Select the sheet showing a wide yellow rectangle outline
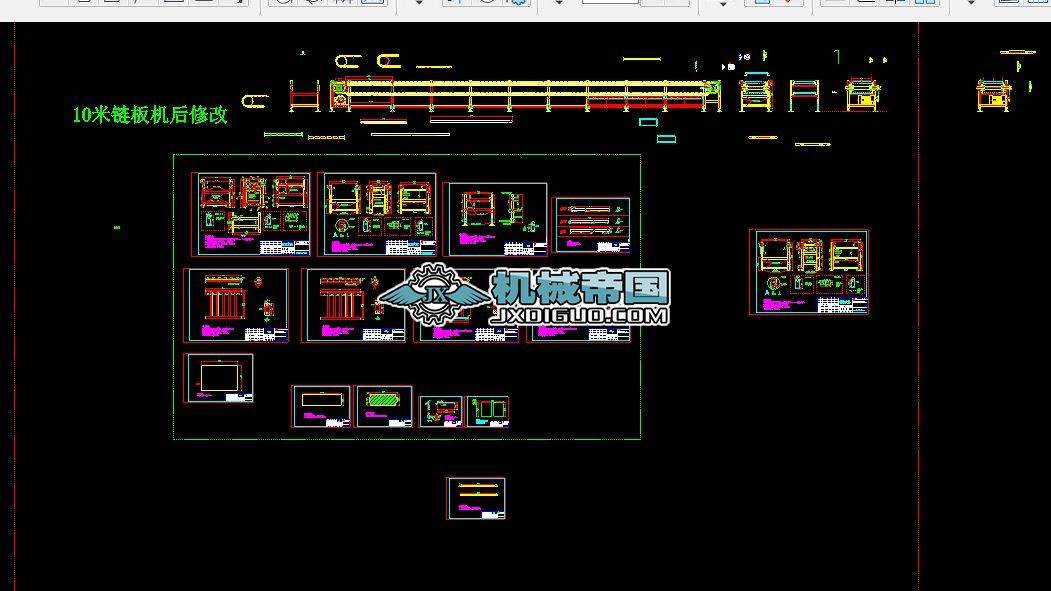This screenshot has height=591, width=1051. pos(321,406)
